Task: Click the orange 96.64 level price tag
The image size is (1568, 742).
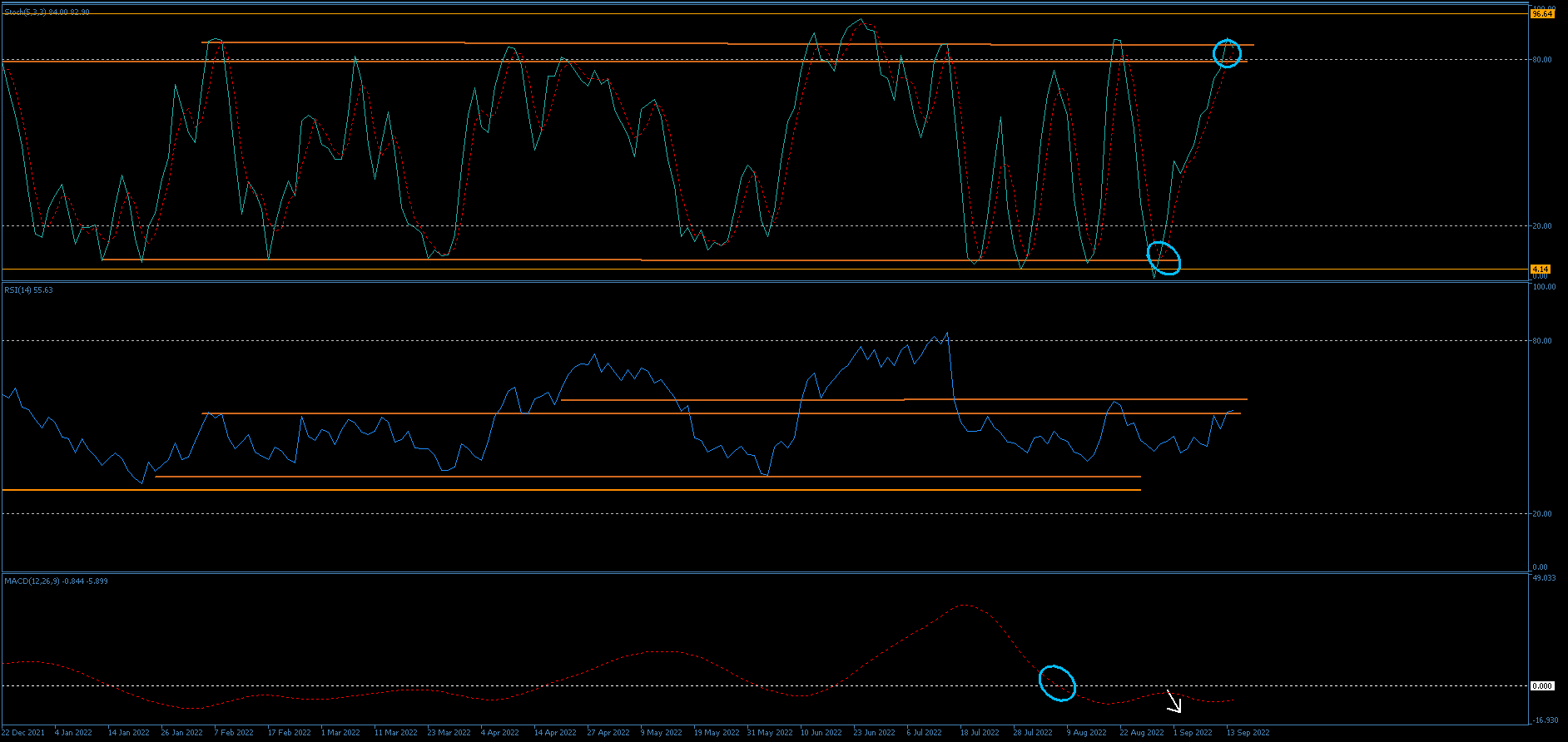Action: click(x=1542, y=14)
